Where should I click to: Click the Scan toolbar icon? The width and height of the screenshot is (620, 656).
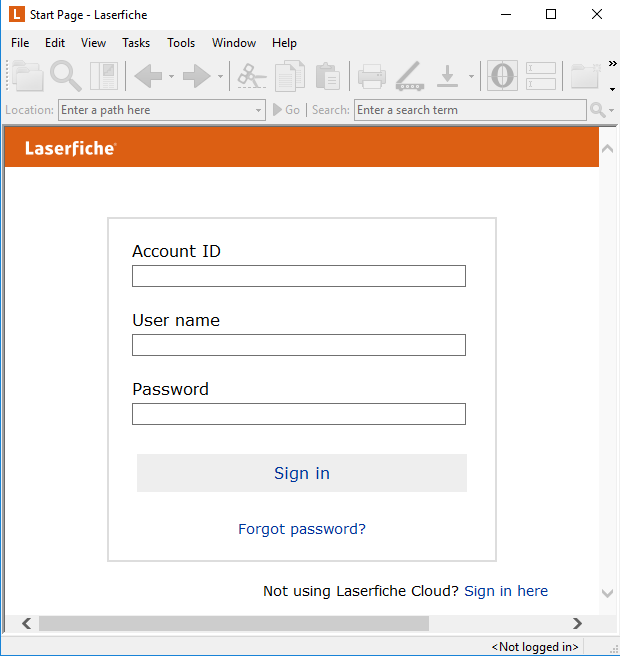(410, 76)
